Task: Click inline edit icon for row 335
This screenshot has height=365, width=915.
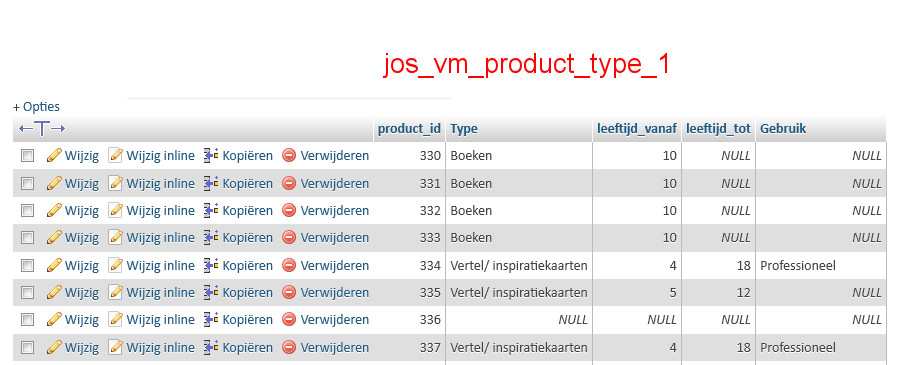Action: coord(116,292)
